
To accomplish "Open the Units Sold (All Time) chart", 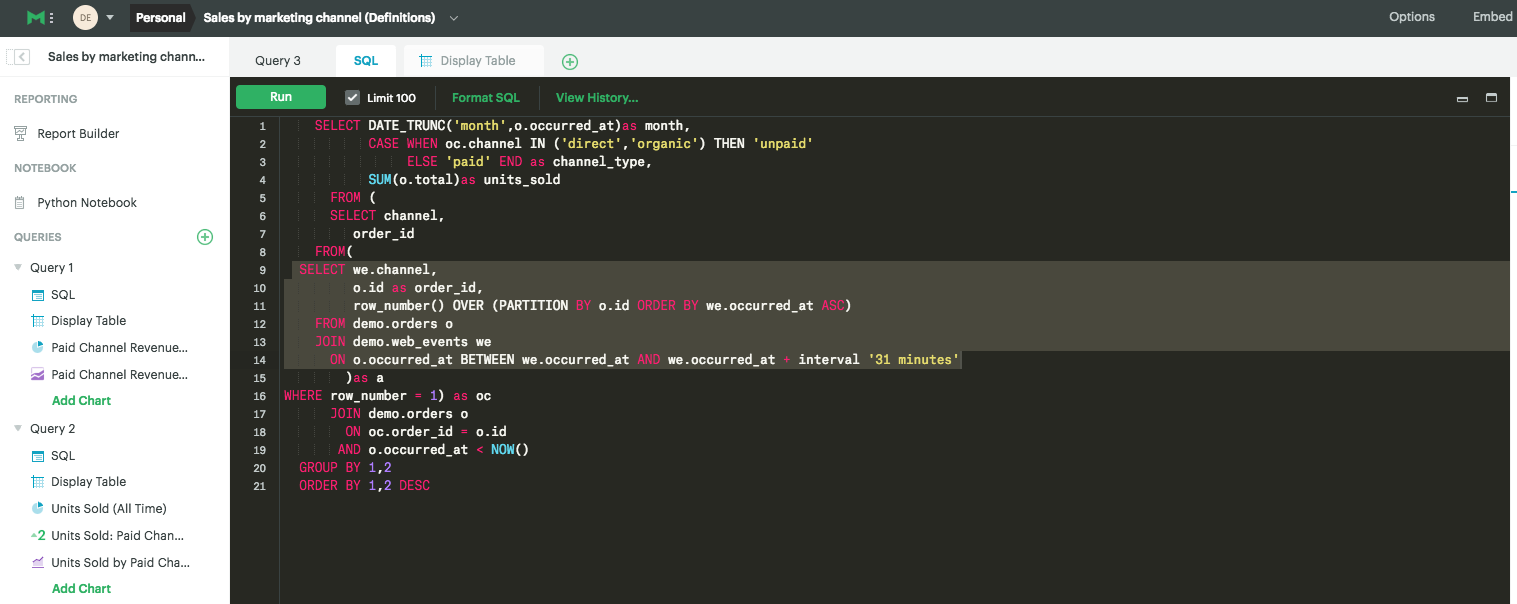I will [109, 509].
